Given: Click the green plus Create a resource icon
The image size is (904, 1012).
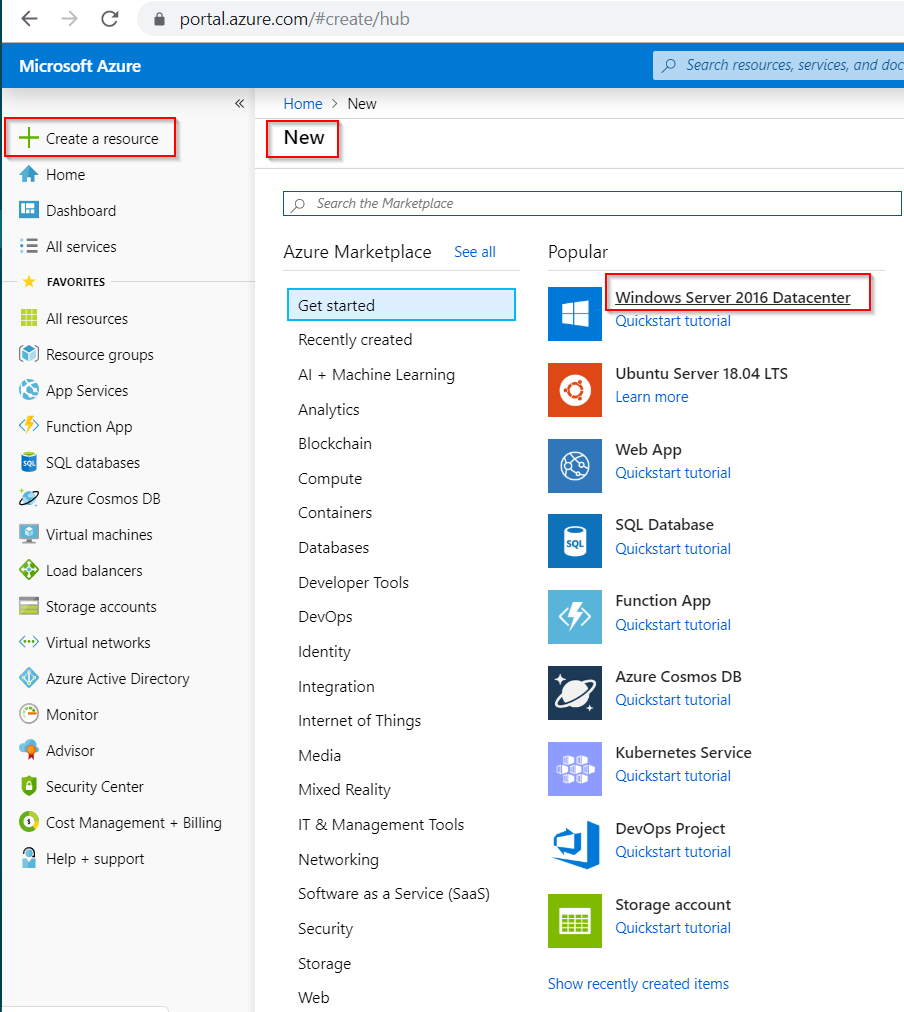Looking at the screenshot, I should (28, 137).
